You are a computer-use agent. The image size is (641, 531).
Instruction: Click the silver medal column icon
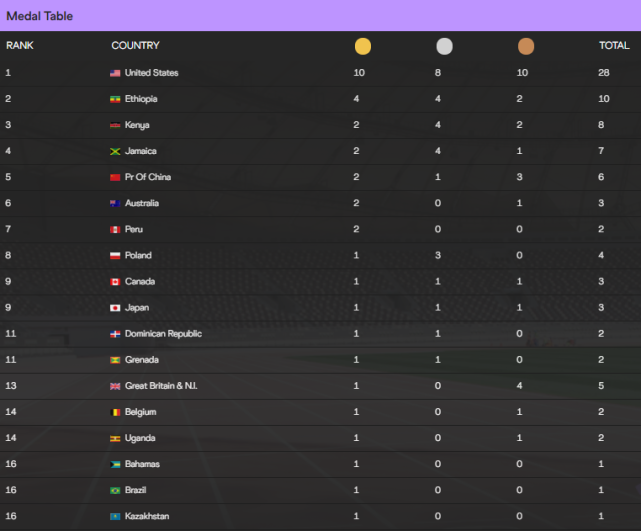pos(444,46)
